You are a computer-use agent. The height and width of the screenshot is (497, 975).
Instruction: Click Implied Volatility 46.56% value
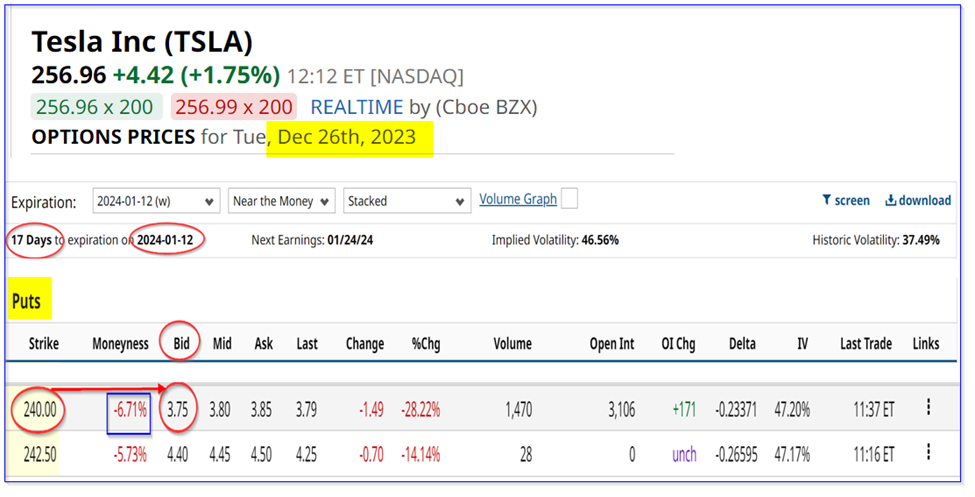pos(599,240)
